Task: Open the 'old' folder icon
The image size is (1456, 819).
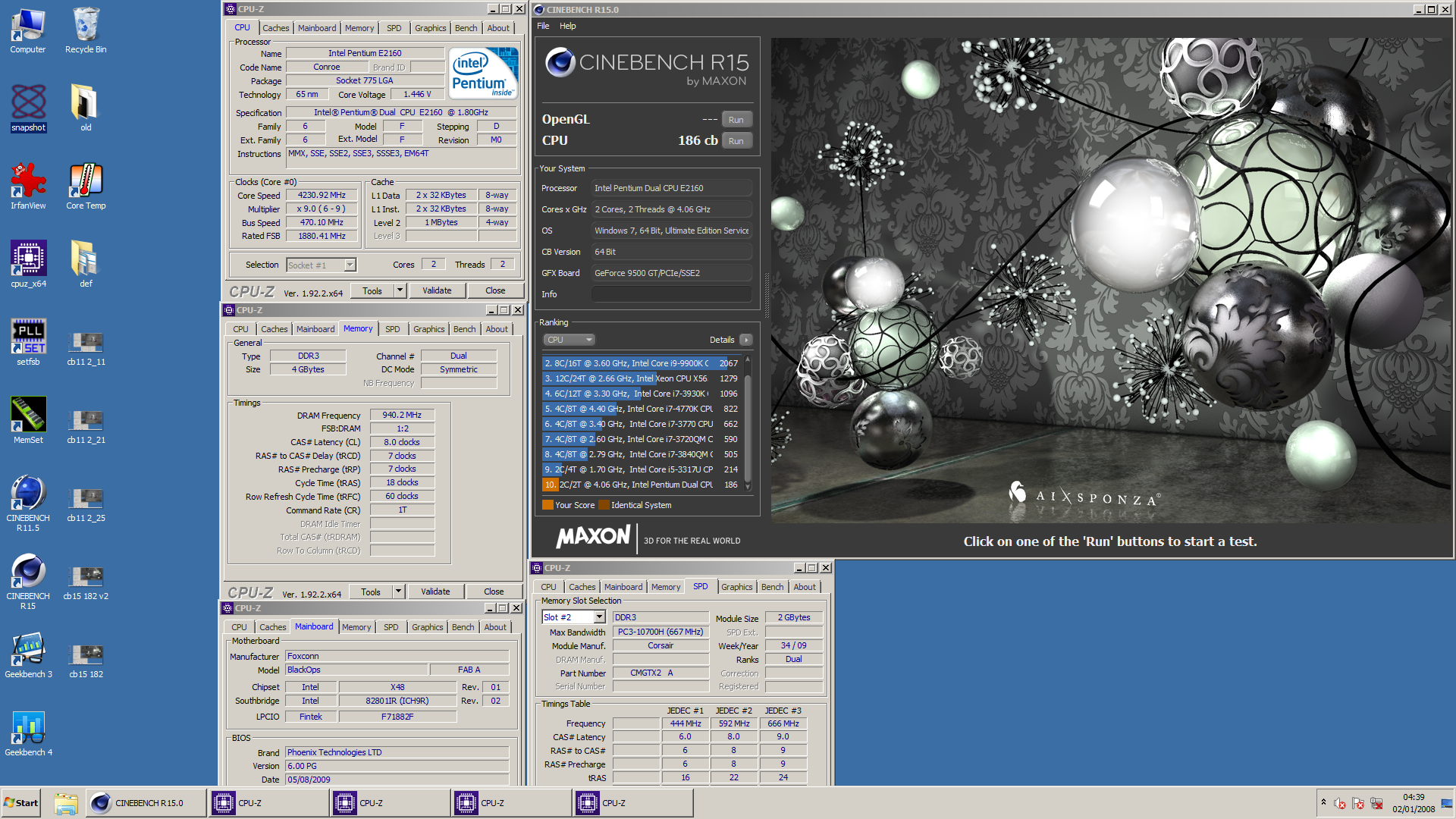Action: coord(86,108)
